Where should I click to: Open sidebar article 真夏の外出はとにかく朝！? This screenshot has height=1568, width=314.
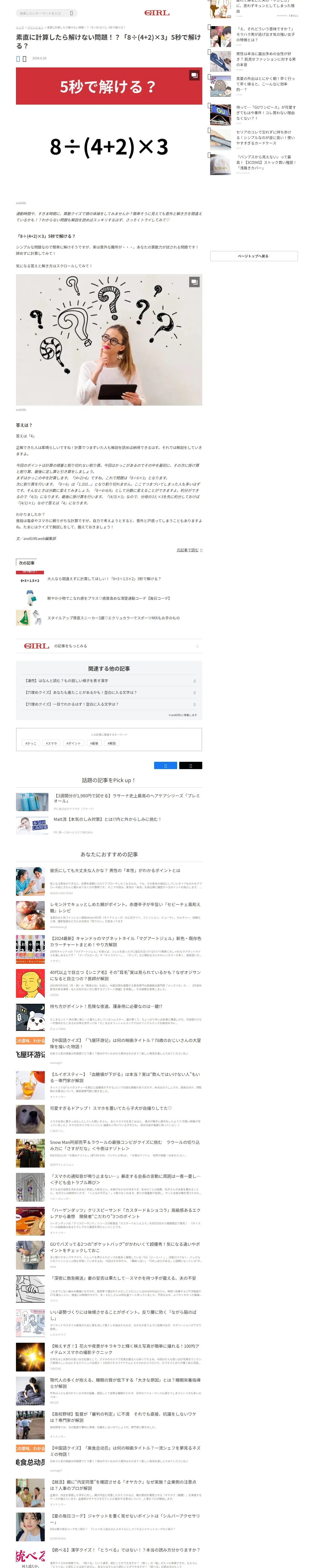(x=265, y=84)
